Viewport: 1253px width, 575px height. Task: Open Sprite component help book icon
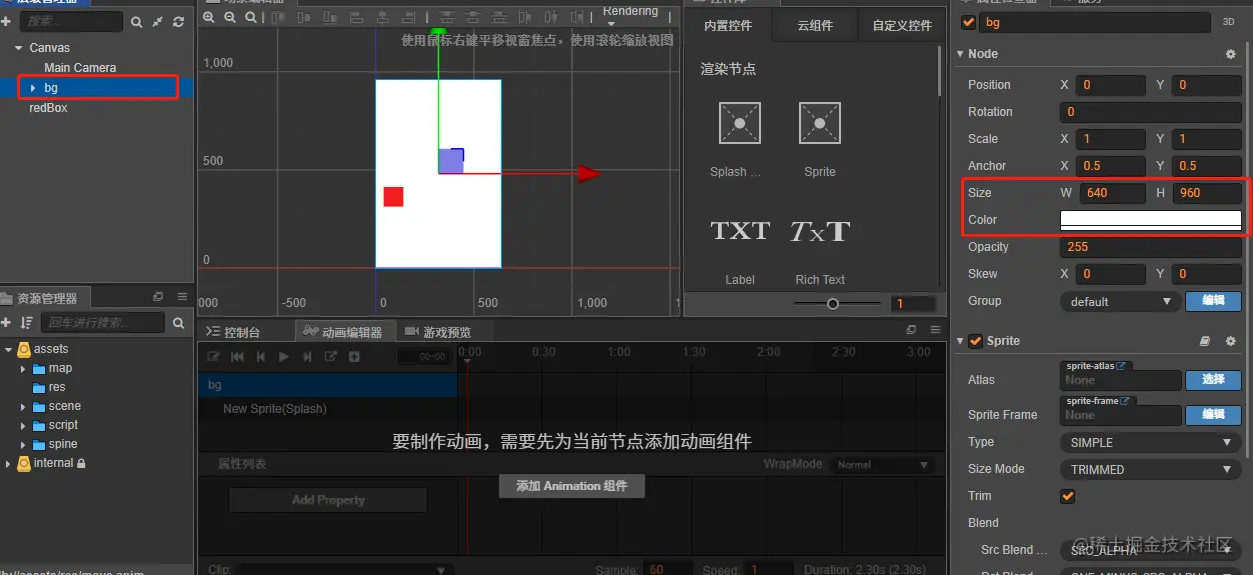tap(1206, 341)
